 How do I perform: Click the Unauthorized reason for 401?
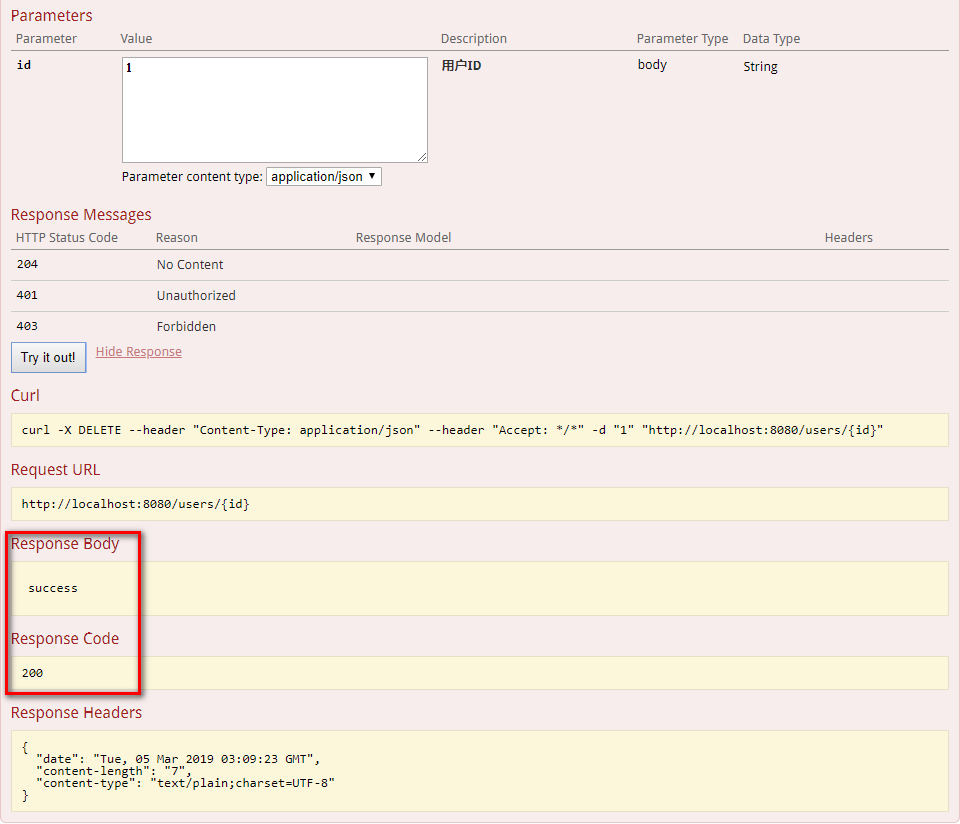(x=196, y=296)
